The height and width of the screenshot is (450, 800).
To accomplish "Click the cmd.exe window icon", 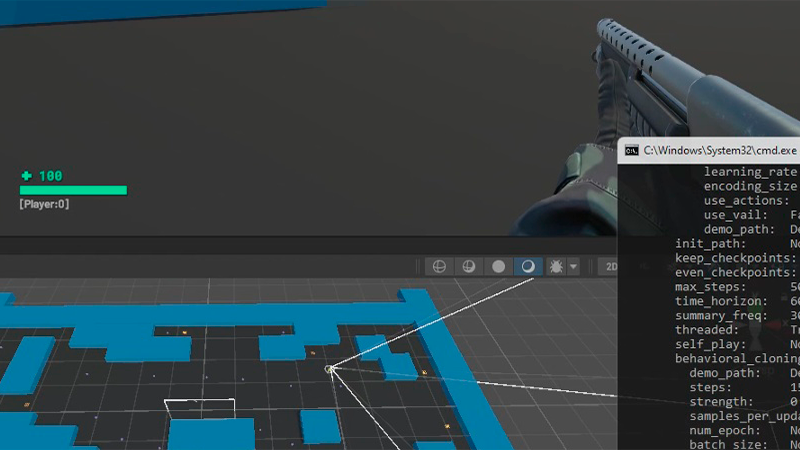I will coord(631,150).
